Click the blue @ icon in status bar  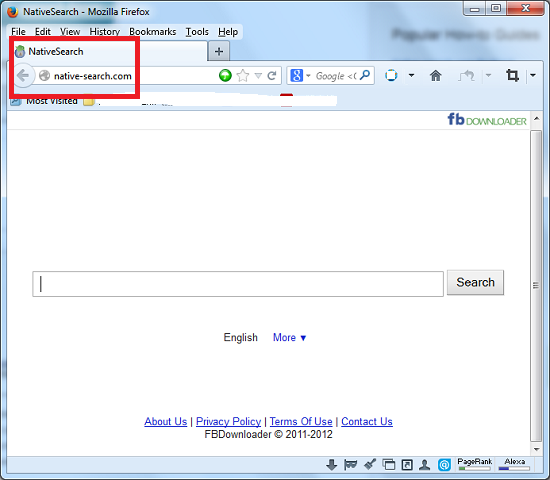click(444, 465)
